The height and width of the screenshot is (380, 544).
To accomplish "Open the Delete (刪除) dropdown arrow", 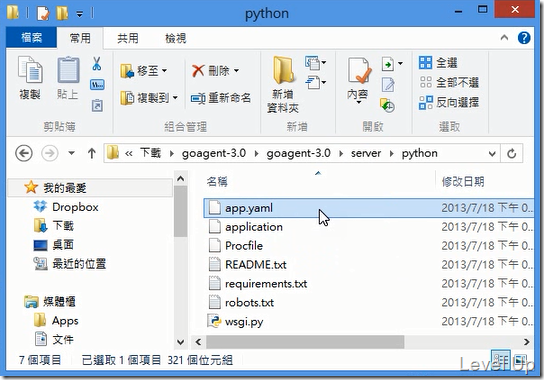I will 236,71.
